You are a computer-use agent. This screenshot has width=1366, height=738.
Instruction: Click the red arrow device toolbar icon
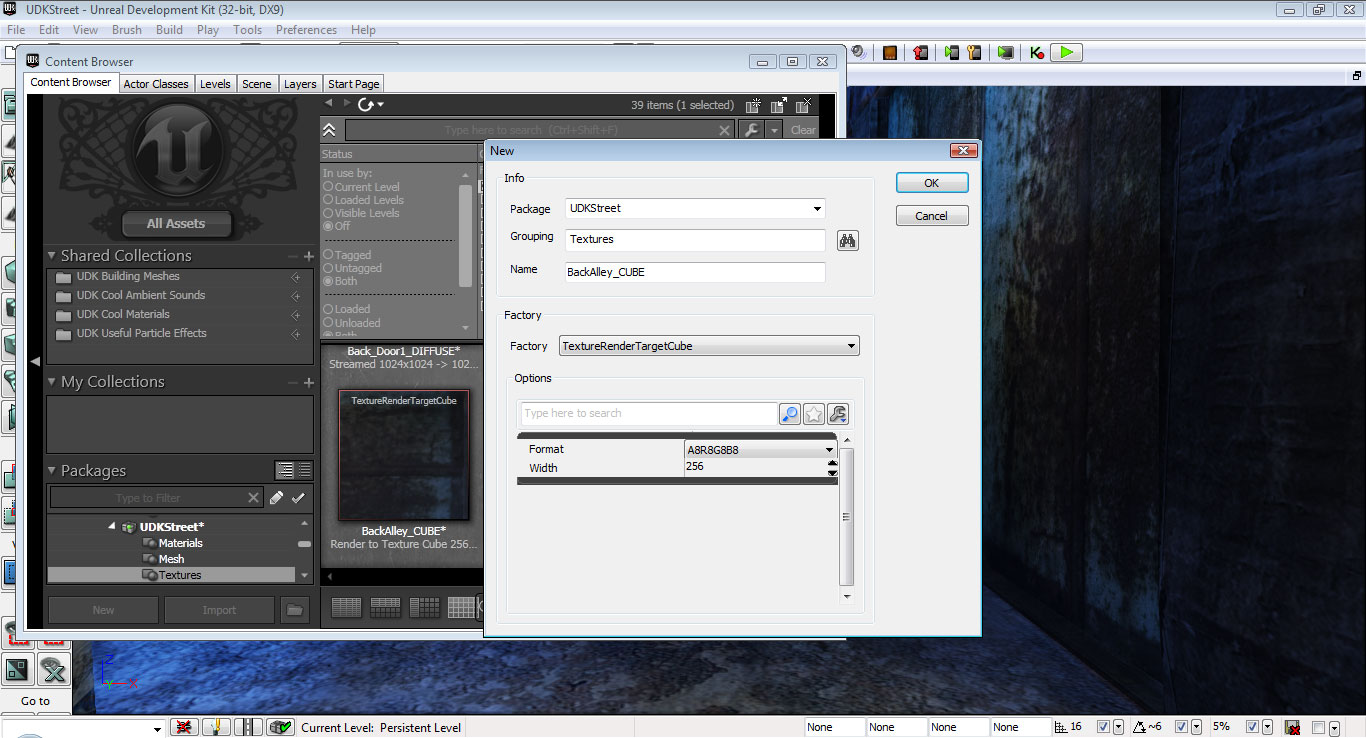pos(921,52)
